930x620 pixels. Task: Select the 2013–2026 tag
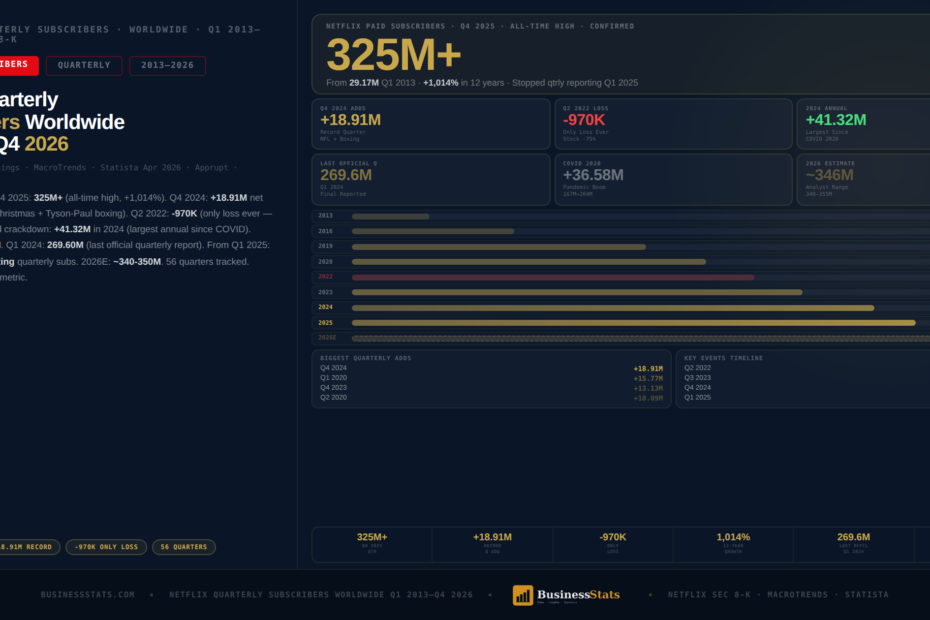[167, 65]
